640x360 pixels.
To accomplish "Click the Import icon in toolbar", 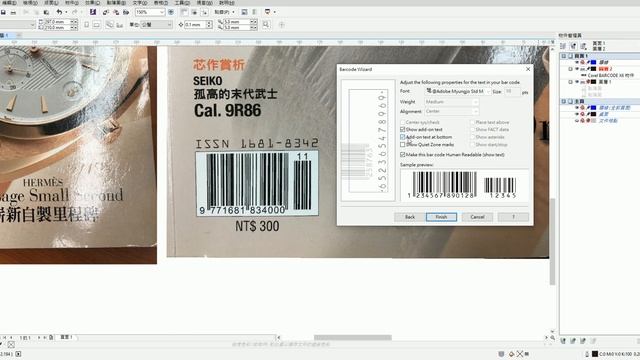I will click(106, 12).
